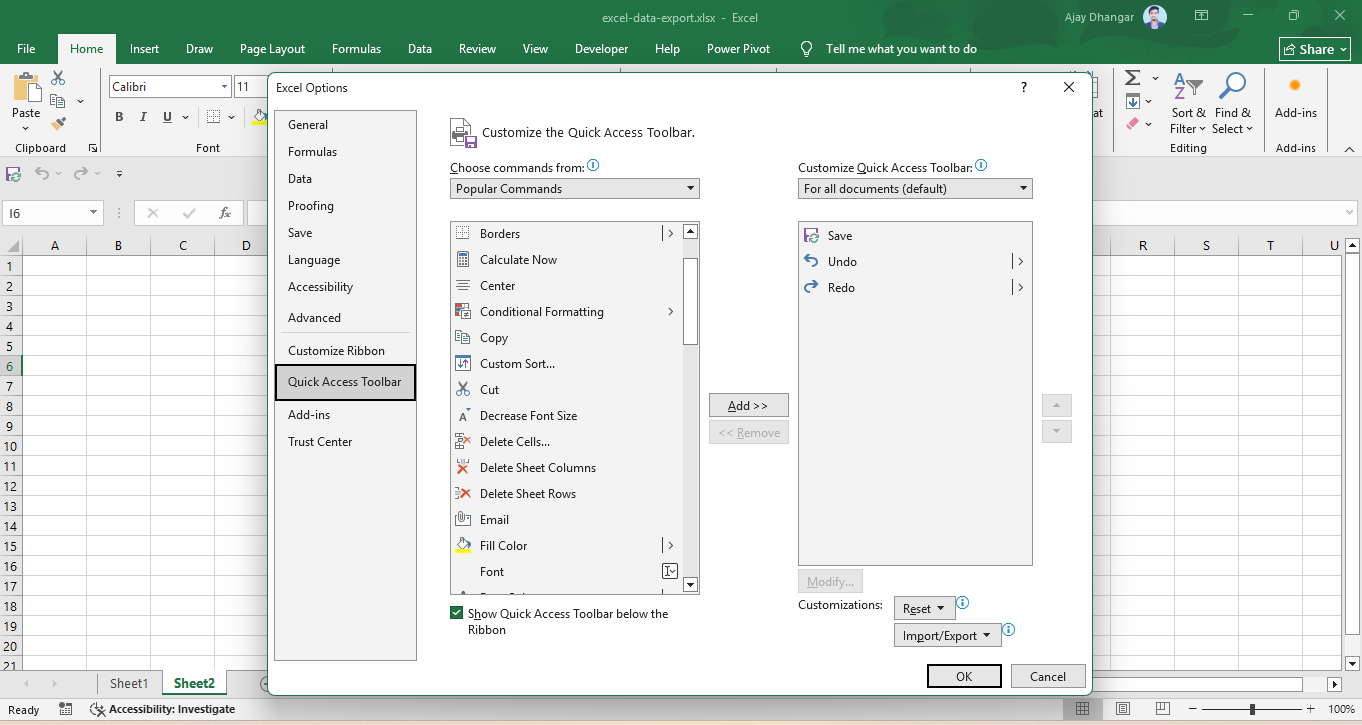The height and width of the screenshot is (725, 1362).
Task: Click Cancel in Excel Options dialog
Action: 1048,676
